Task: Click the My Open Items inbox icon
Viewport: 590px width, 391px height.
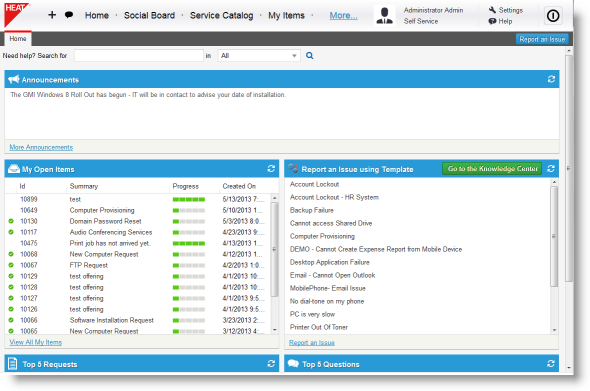Action: point(14,169)
